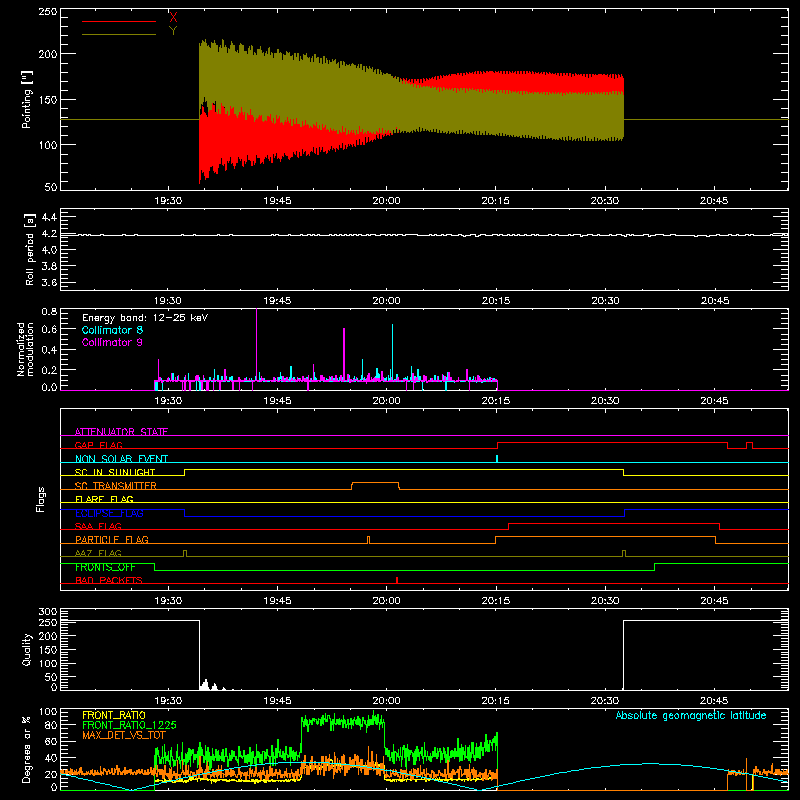Click the BAD_PACKETS red tick mark

coord(397,580)
